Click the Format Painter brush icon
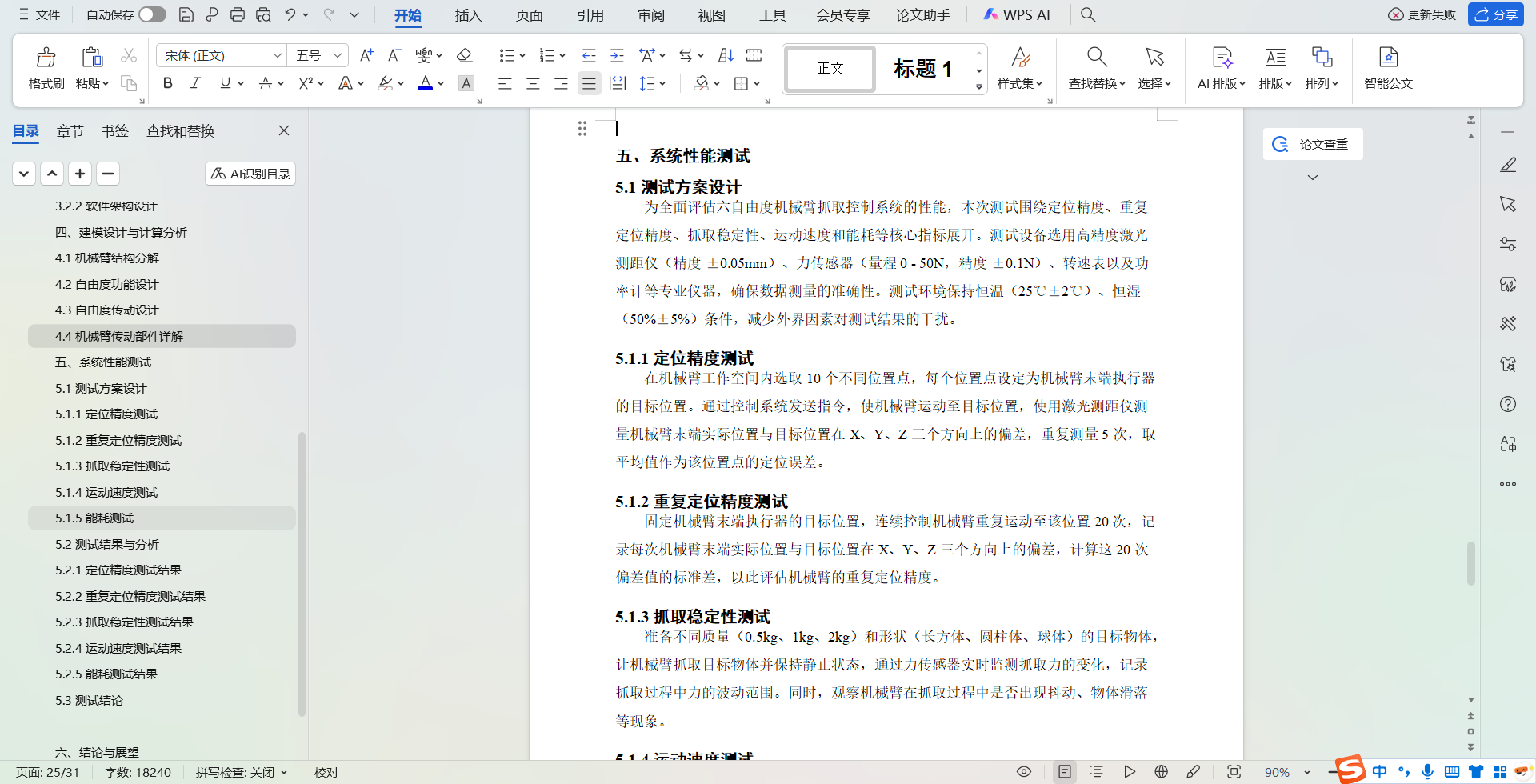1536x784 pixels. tap(46, 57)
